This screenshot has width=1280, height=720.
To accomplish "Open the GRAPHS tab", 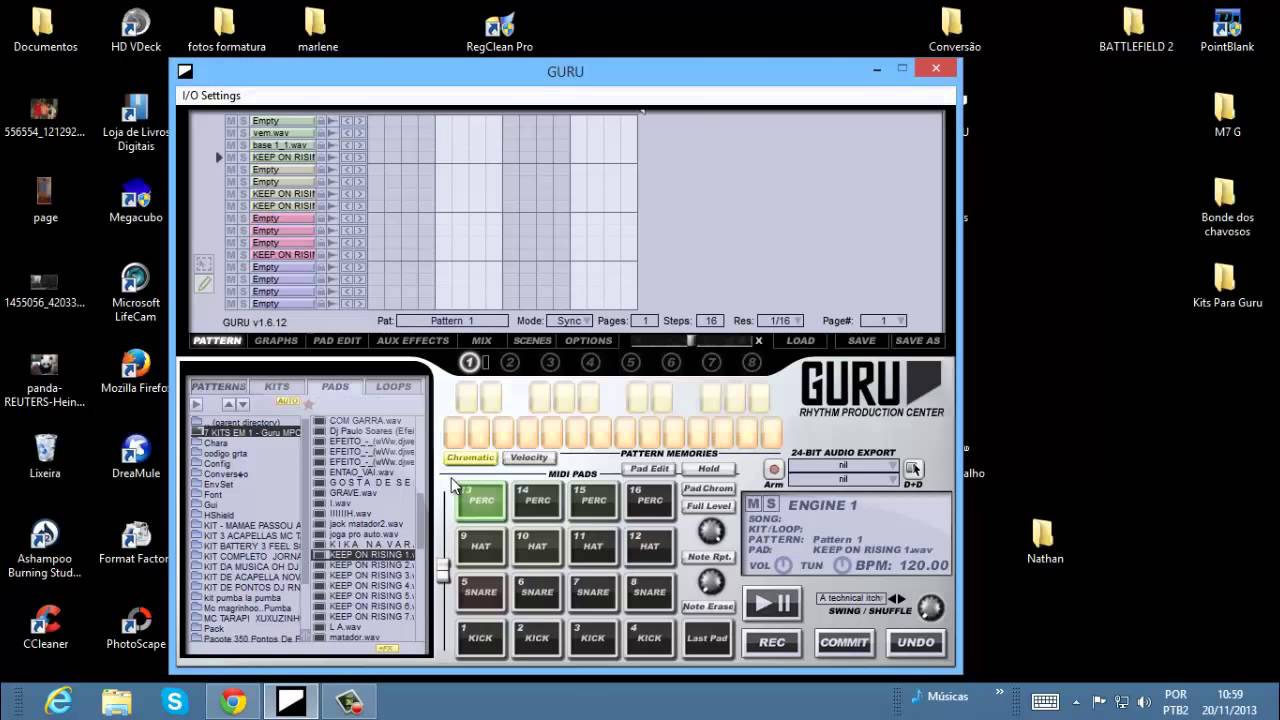I will 276,341.
